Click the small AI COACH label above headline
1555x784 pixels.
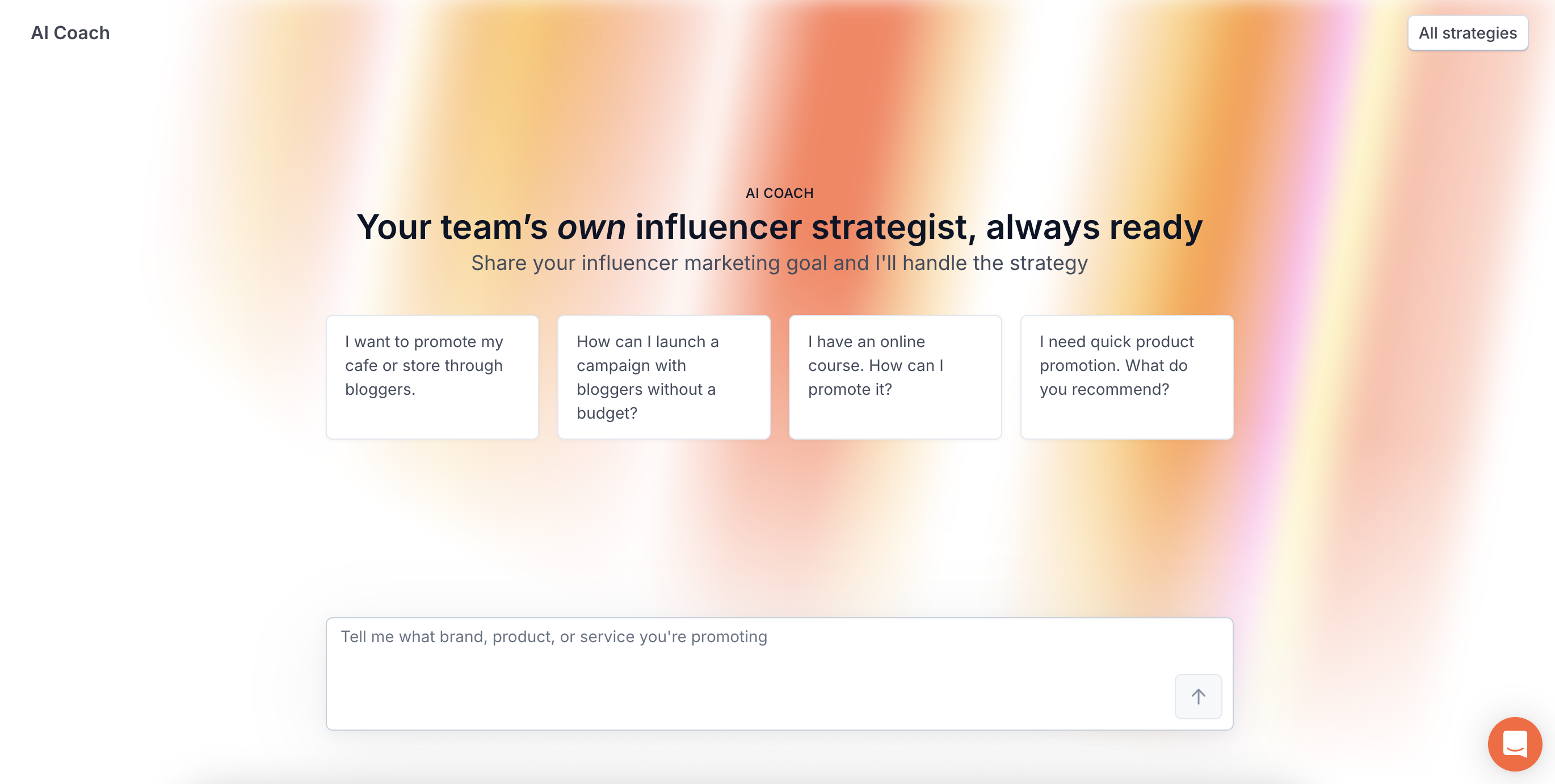click(x=779, y=193)
